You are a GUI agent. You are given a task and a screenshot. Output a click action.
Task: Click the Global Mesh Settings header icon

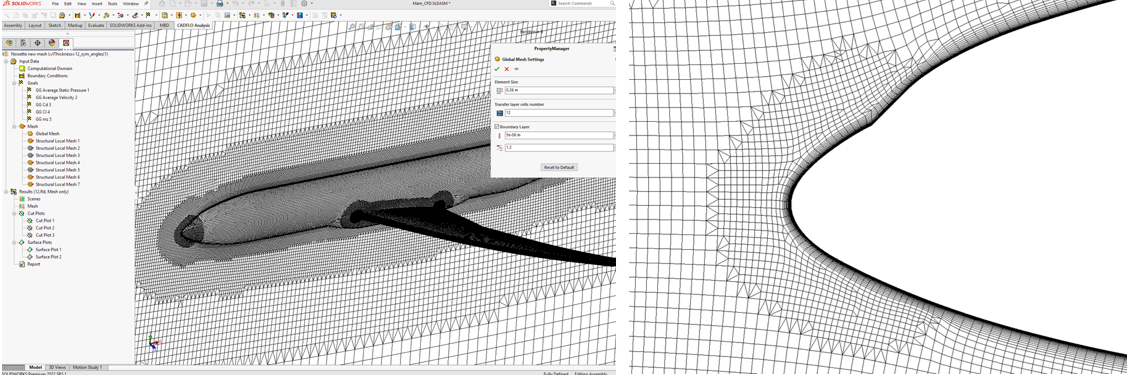(x=497, y=60)
